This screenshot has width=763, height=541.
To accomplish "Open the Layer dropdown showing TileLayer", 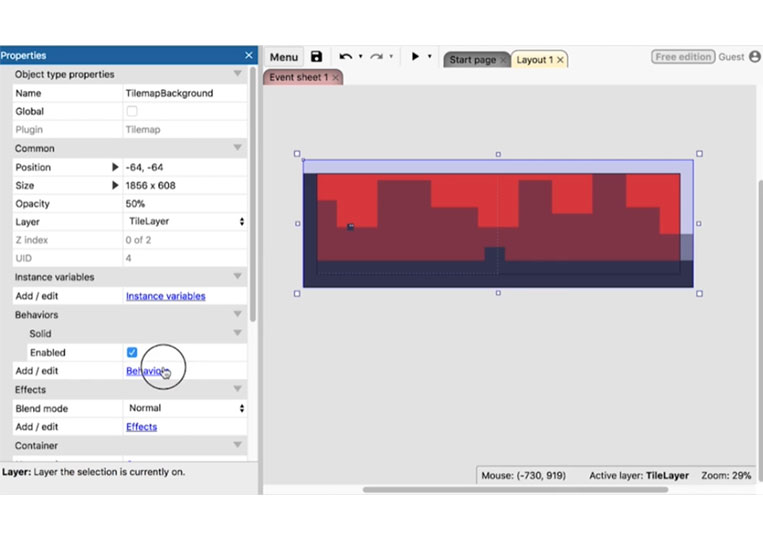I will [x=185, y=221].
